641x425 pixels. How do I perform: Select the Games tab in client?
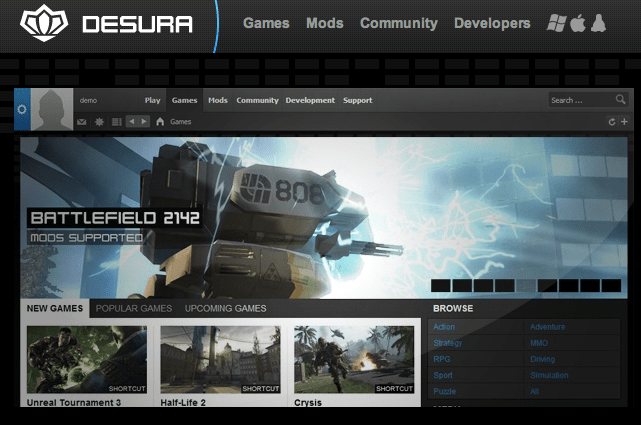pos(184,100)
